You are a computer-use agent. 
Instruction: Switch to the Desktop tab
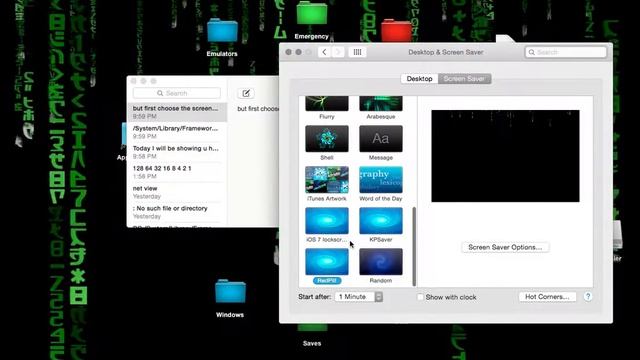point(419,79)
